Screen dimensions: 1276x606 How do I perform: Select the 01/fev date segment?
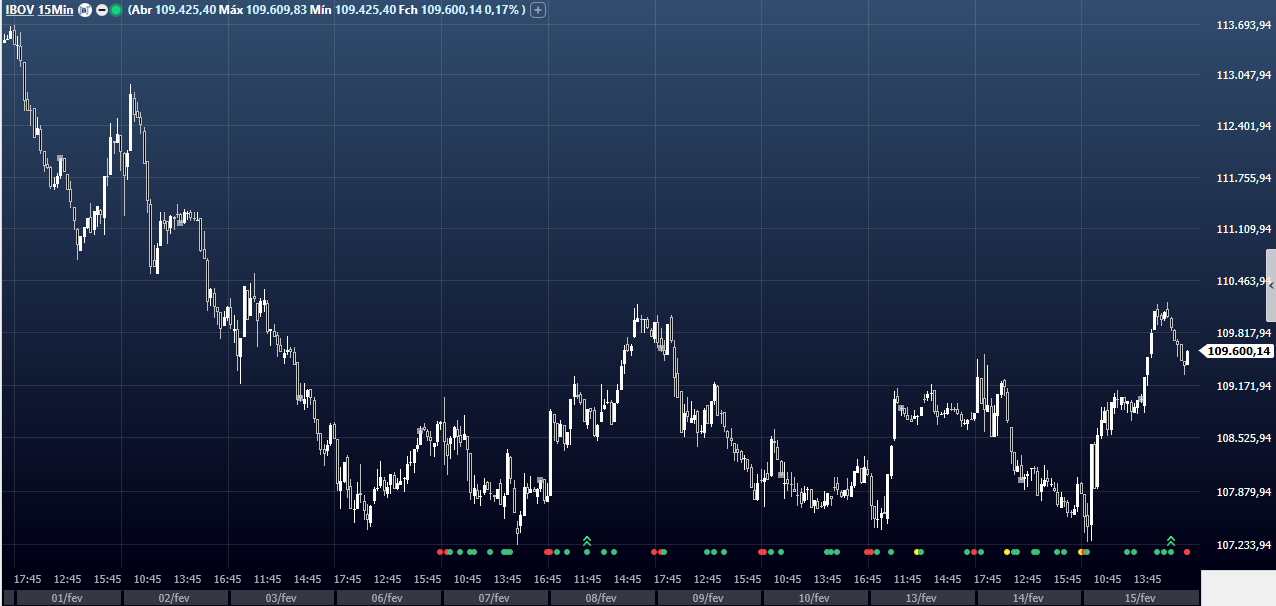pyautogui.click(x=65, y=598)
